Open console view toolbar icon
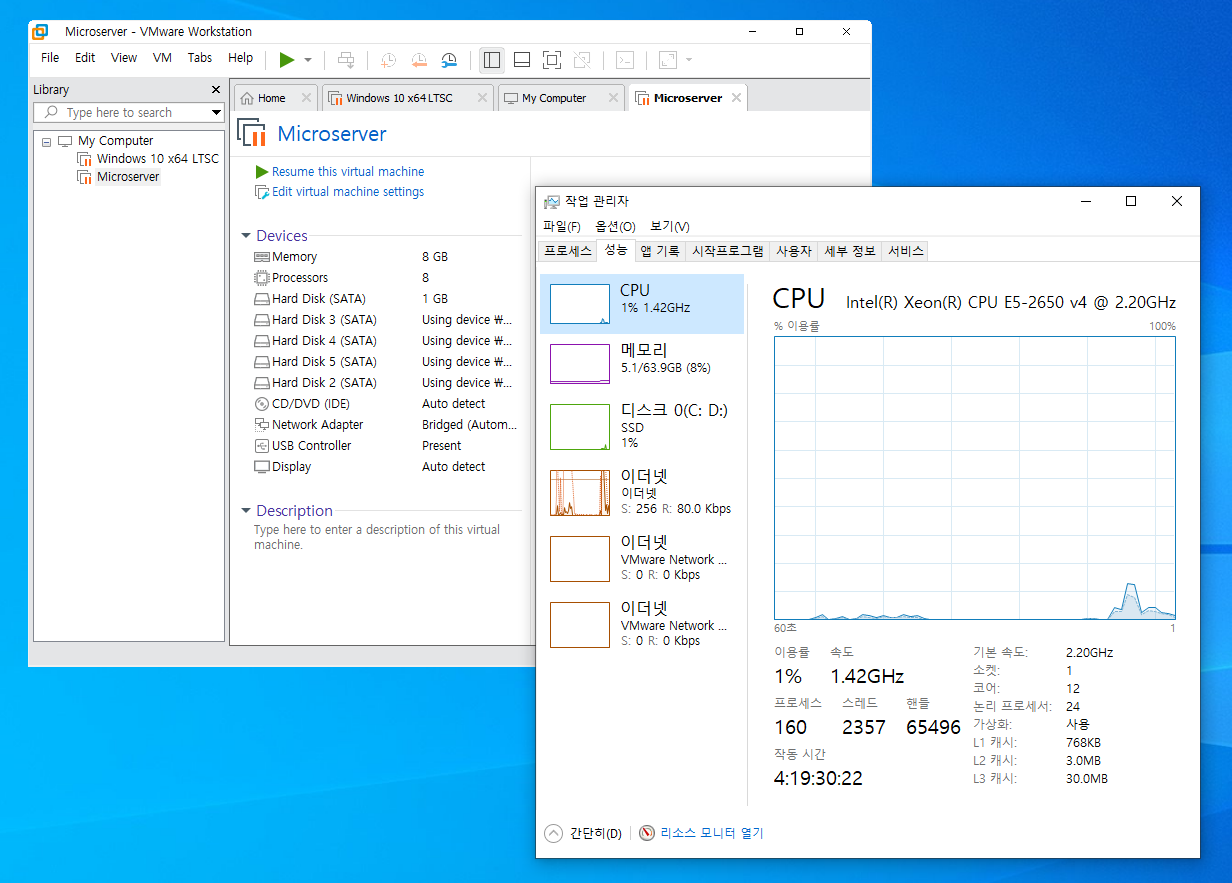 click(x=625, y=60)
